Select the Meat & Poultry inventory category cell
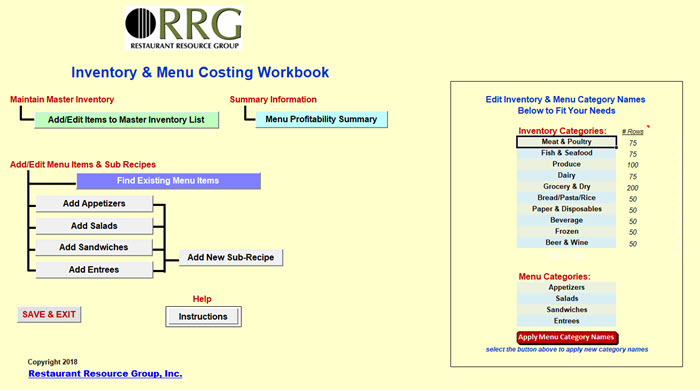Viewport: 700px width, 391px height. click(567, 142)
